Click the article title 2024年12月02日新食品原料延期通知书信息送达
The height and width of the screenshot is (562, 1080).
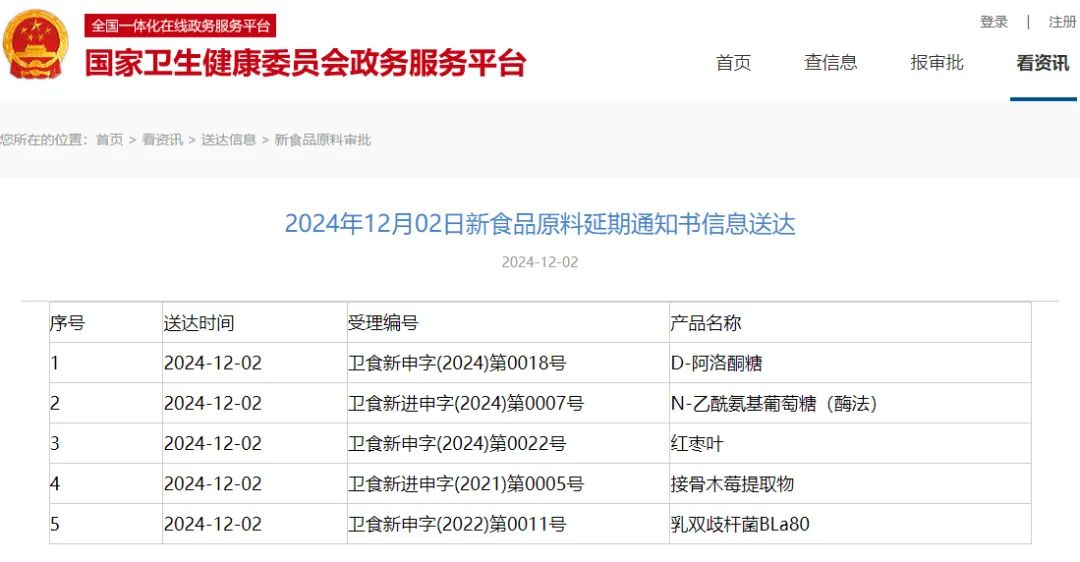[540, 224]
